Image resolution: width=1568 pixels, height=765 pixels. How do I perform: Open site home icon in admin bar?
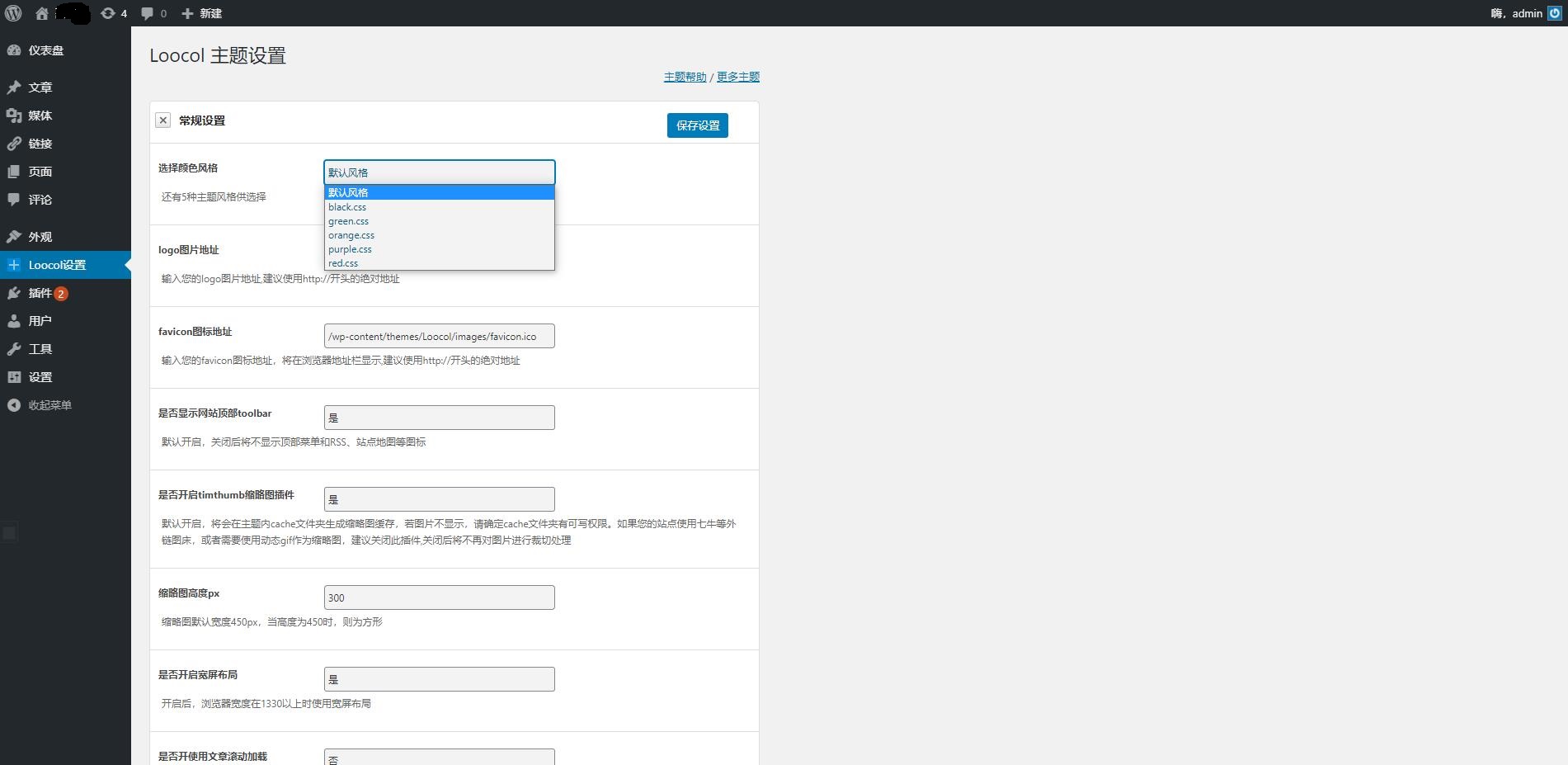[x=42, y=13]
